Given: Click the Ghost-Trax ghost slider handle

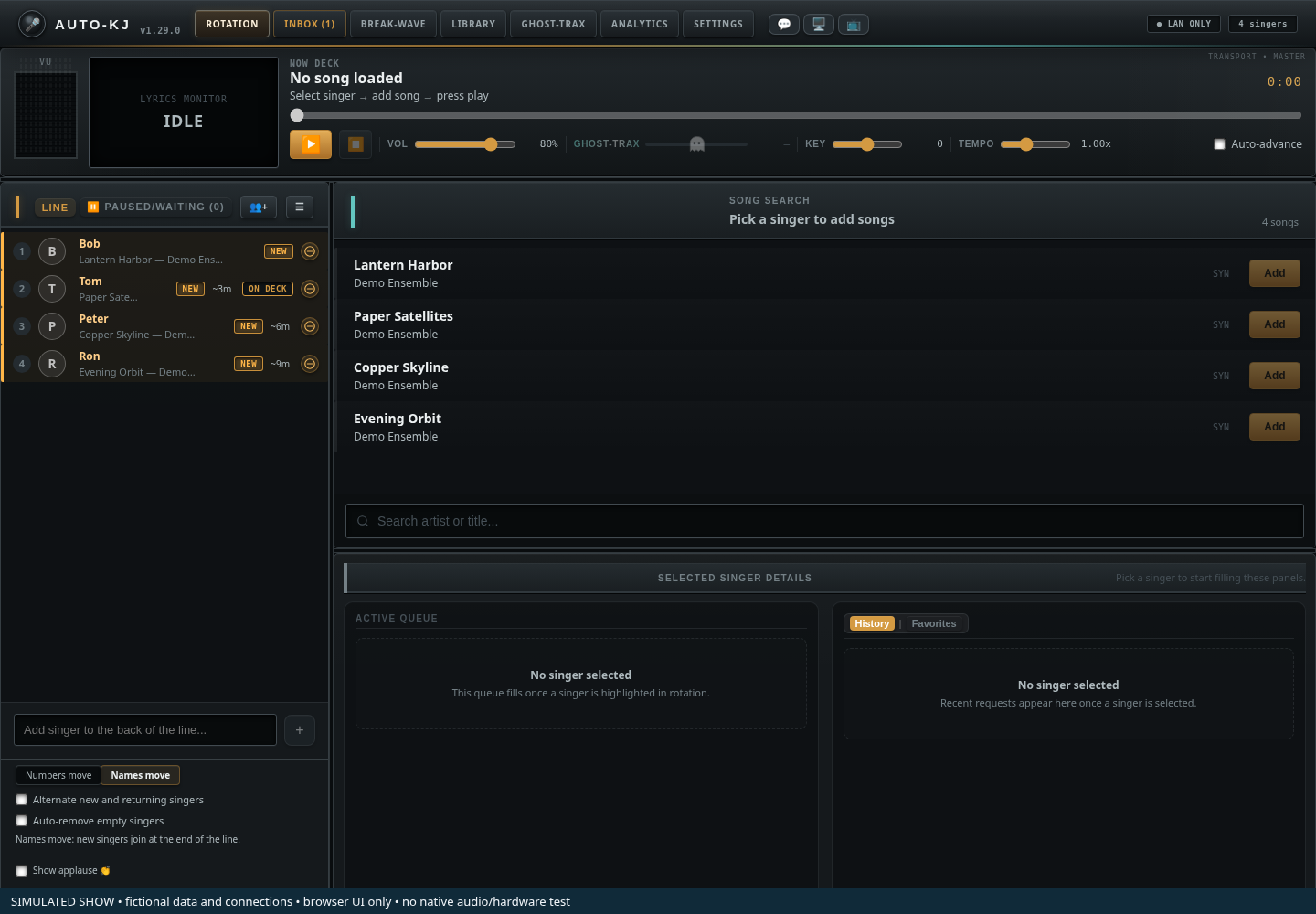Looking at the screenshot, I should [x=697, y=144].
